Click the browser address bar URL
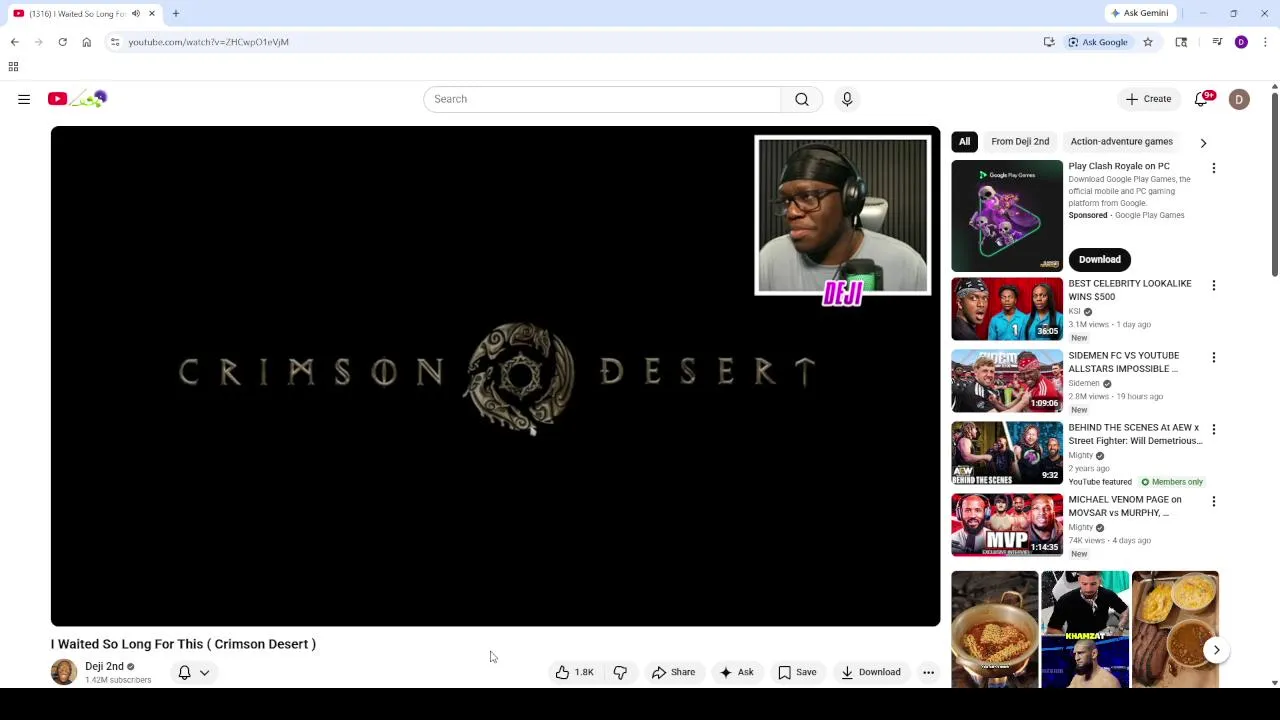The width and height of the screenshot is (1280, 720). point(208,42)
